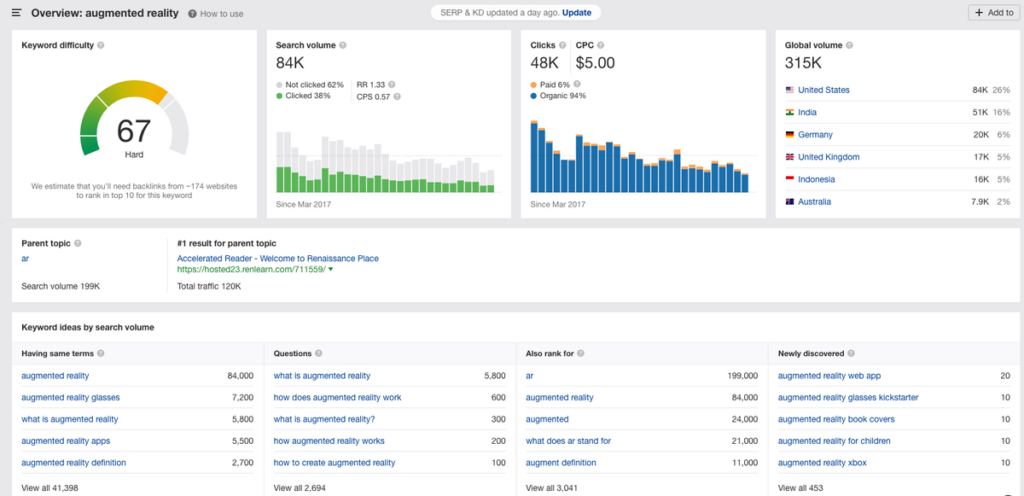Open 'augmented reality xbox' keyword
1024x496 pixels.
tap(822, 463)
